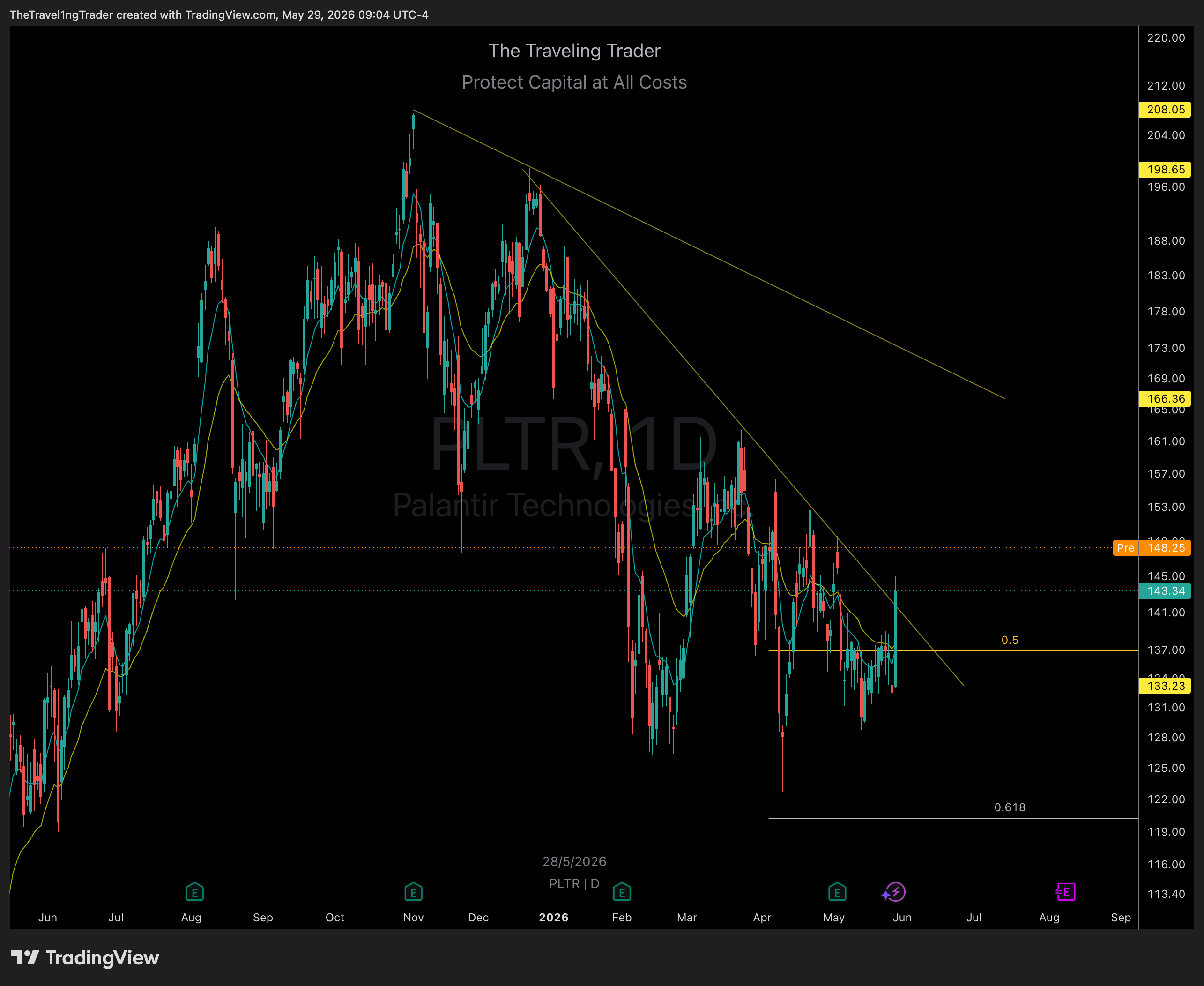Select the yellow 133.23 price label
Viewport: 1204px width, 986px height.
click(x=1165, y=686)
